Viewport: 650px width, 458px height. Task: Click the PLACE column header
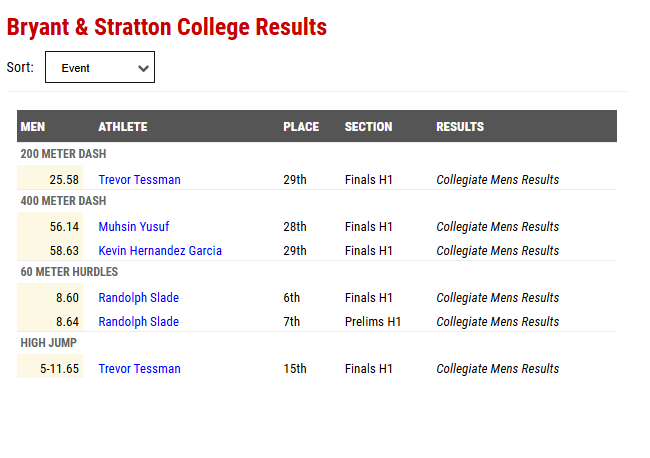301,126
